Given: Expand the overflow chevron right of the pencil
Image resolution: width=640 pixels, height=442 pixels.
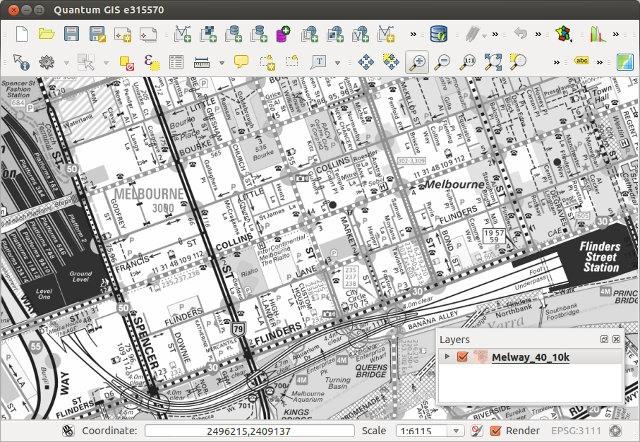Looking at the screenshot, I should pyautogui.click(x=495, y=34).
